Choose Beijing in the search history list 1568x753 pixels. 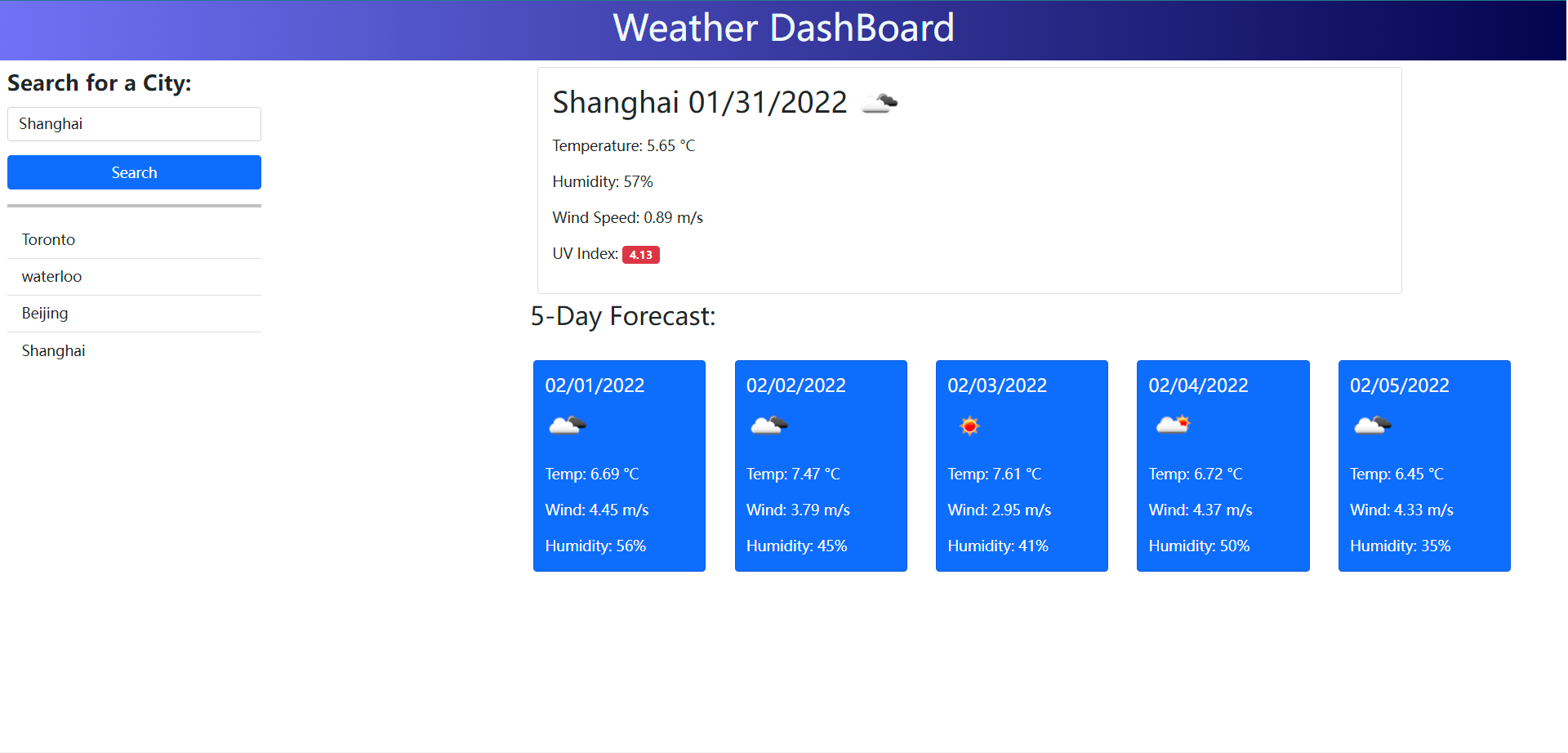click(x=46, y=314)
